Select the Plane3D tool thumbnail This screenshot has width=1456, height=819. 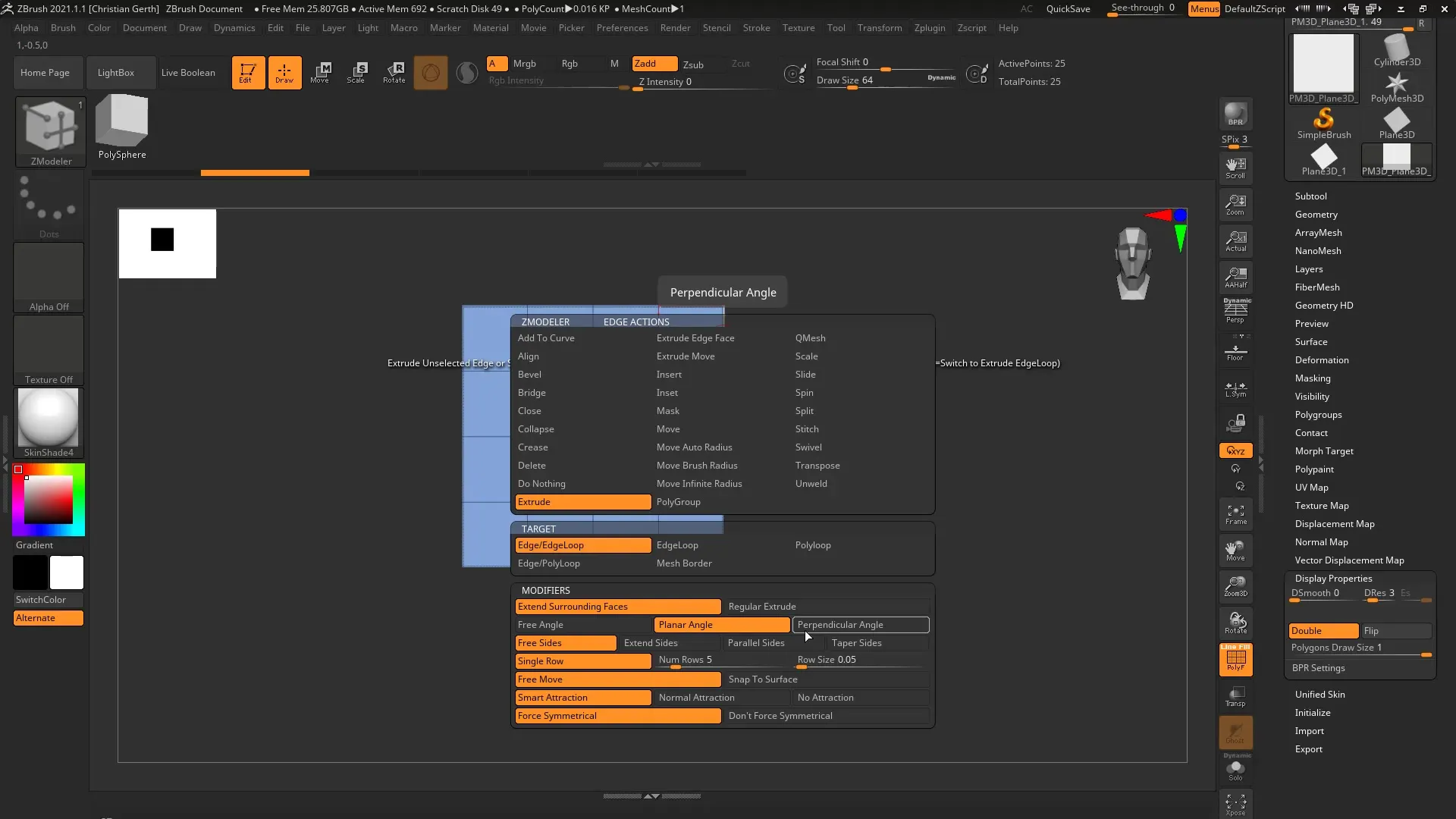pyautogui.click(x=1397, y=124)
